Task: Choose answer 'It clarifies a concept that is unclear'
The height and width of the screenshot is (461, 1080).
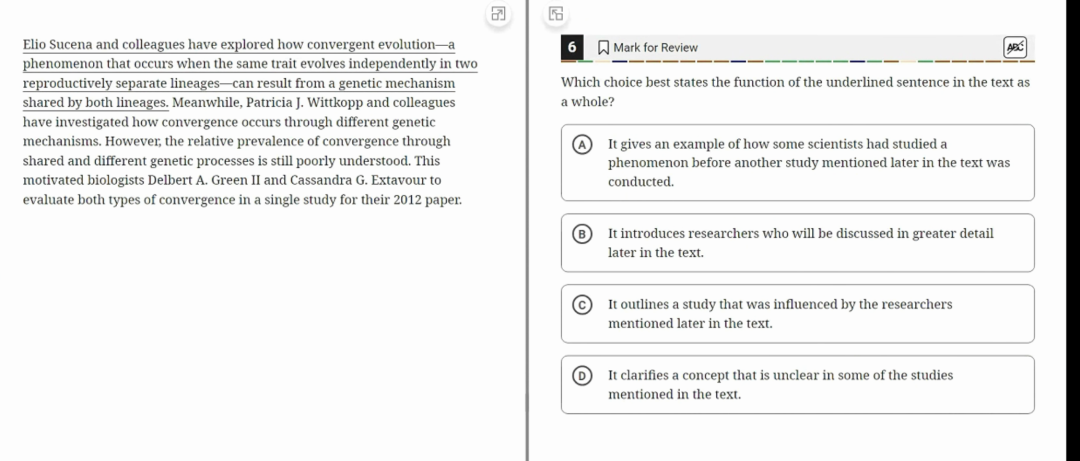Action: coord(798,385)
